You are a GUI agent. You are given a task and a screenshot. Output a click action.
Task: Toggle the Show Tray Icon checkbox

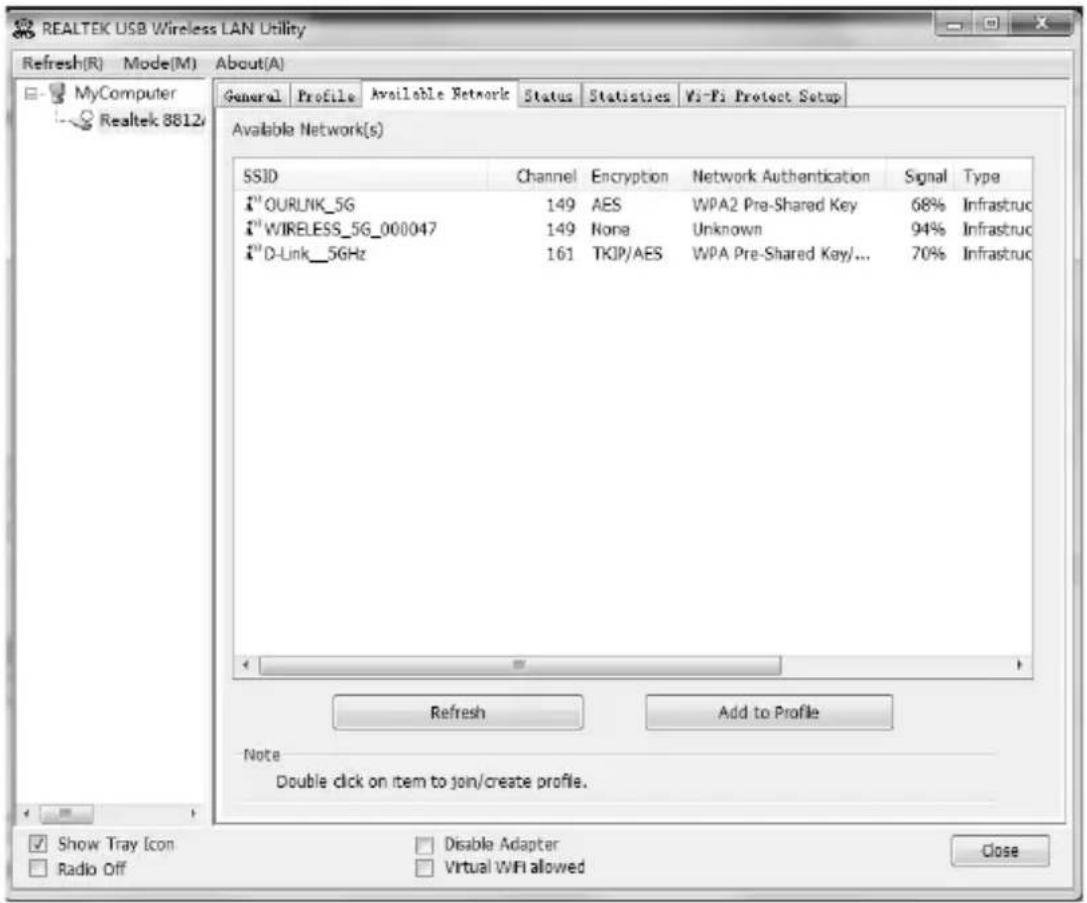pos(38,844)
